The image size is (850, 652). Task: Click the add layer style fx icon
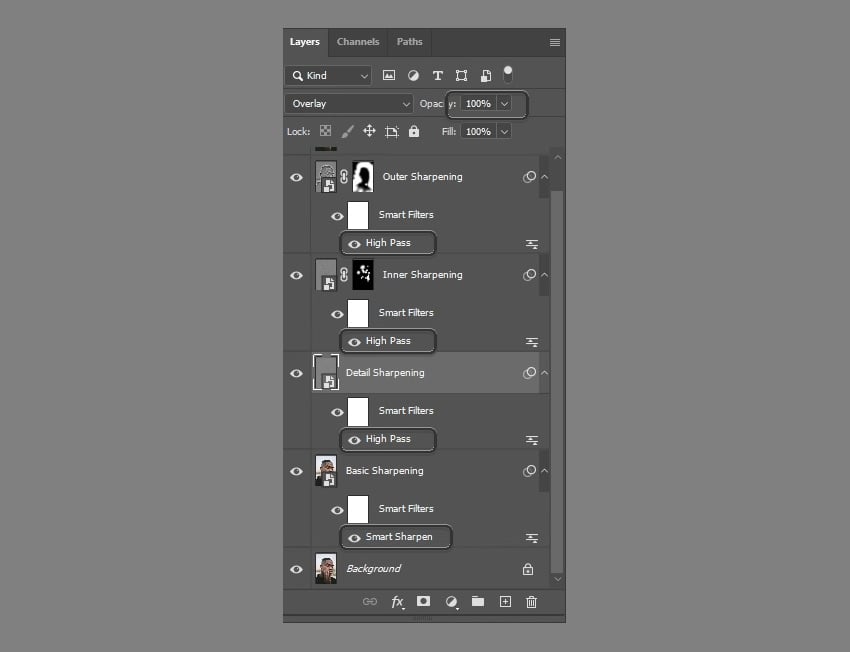pos(397,602)
